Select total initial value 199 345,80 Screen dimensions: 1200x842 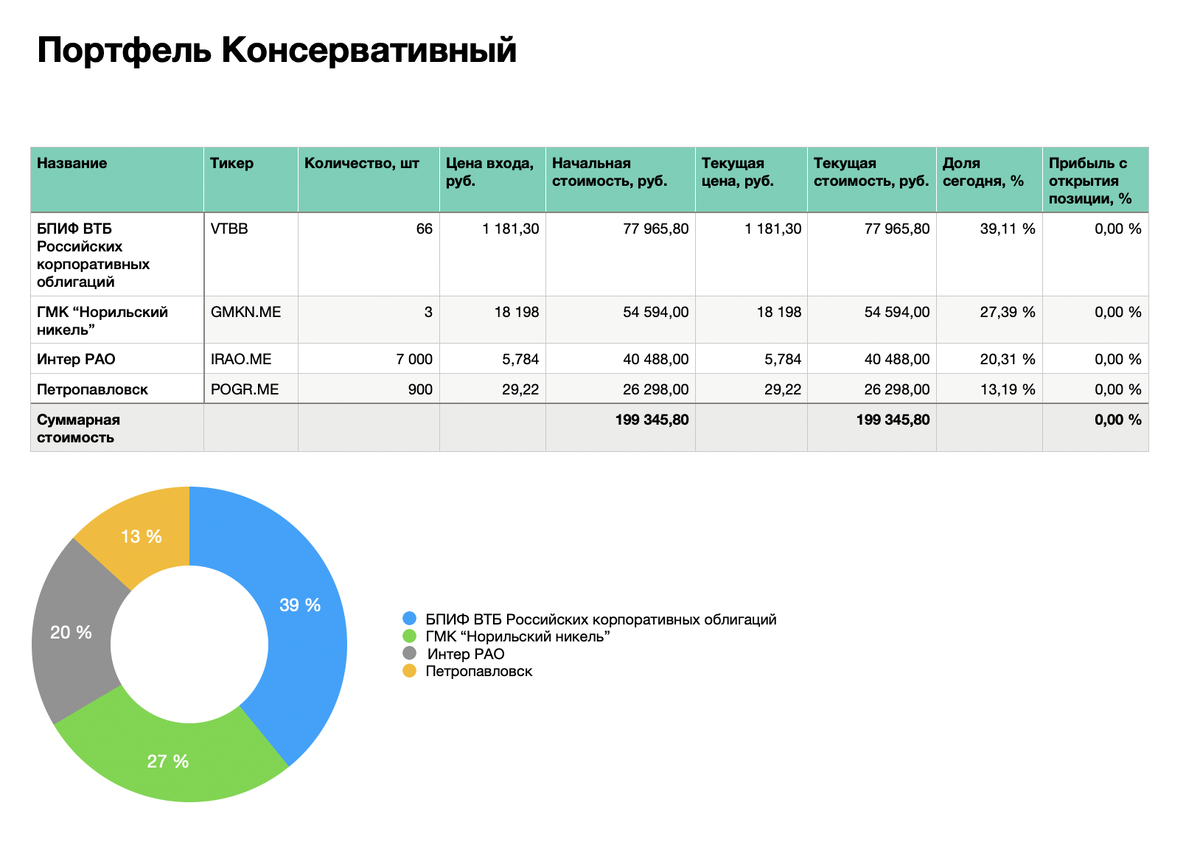point(621,428)
